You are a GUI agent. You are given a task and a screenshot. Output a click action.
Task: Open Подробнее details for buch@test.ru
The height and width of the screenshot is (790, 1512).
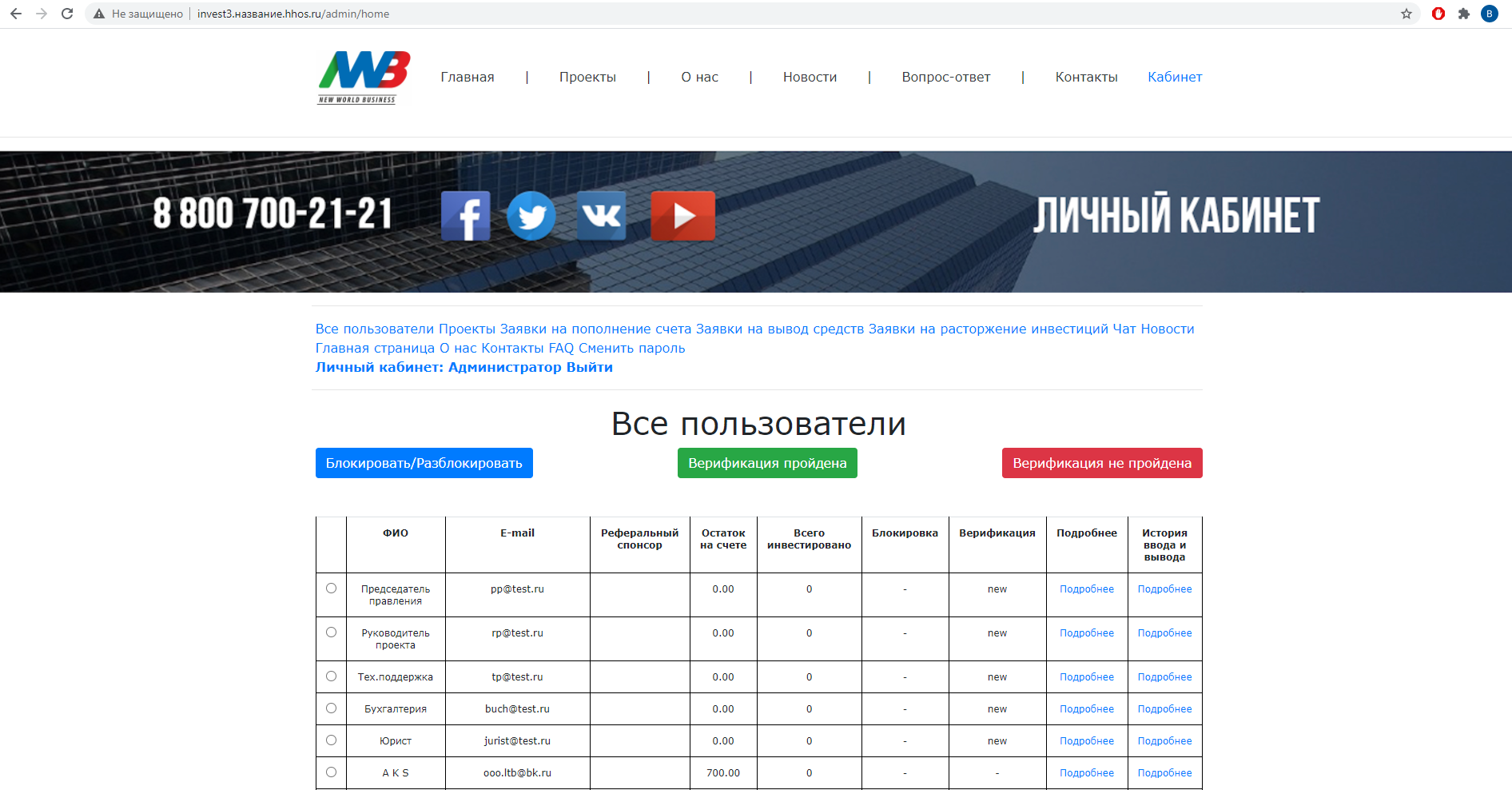click(x=1087, y=709)
